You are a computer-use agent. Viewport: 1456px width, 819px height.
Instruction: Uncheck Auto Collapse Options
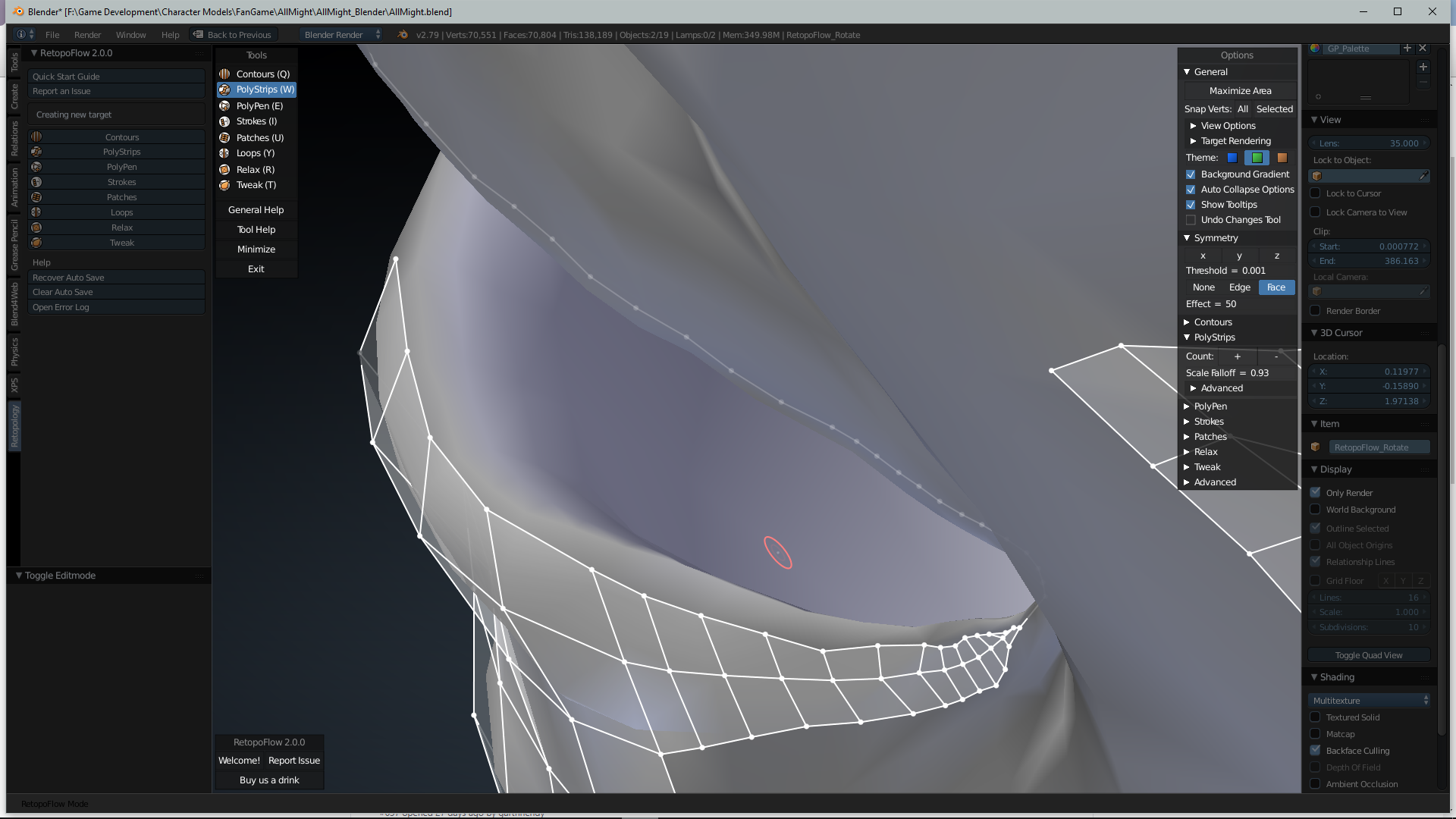pos(1191,190)
